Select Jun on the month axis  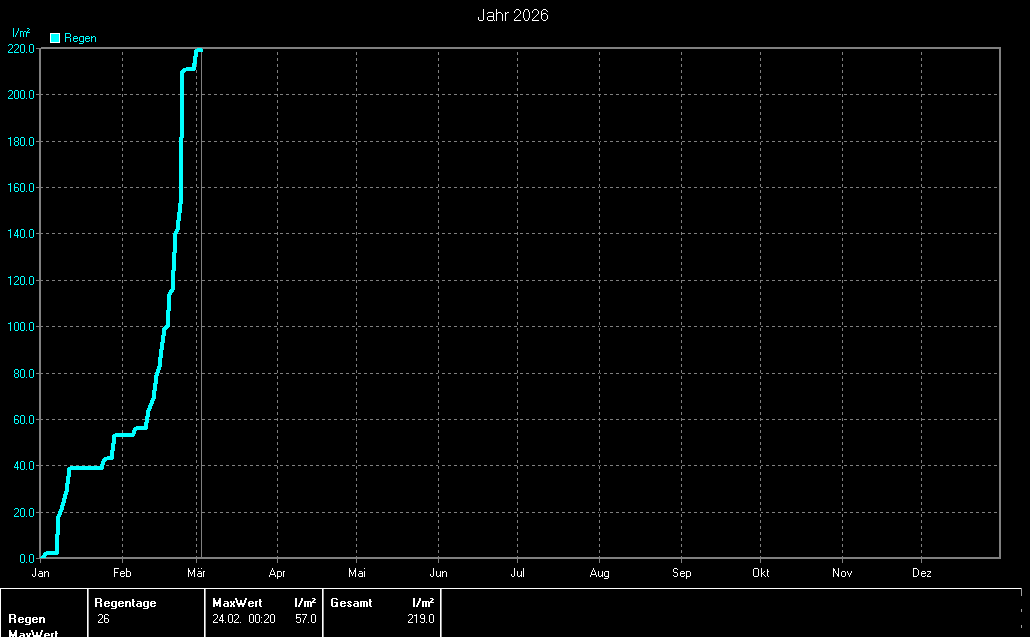tap(438, 573)
